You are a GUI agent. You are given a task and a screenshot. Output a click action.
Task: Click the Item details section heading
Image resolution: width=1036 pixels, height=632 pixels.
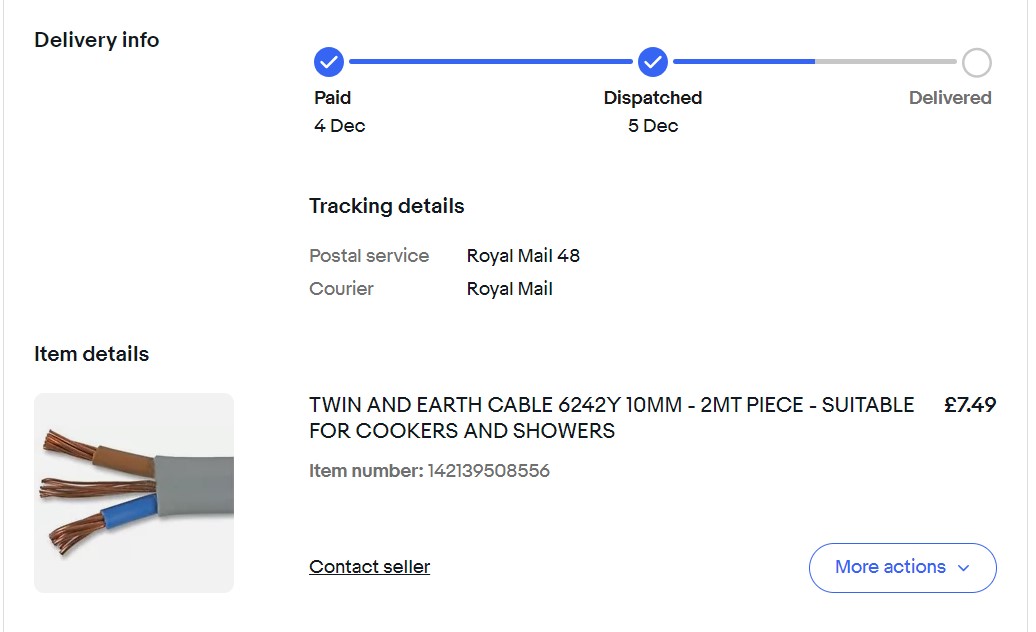point(91,354)
